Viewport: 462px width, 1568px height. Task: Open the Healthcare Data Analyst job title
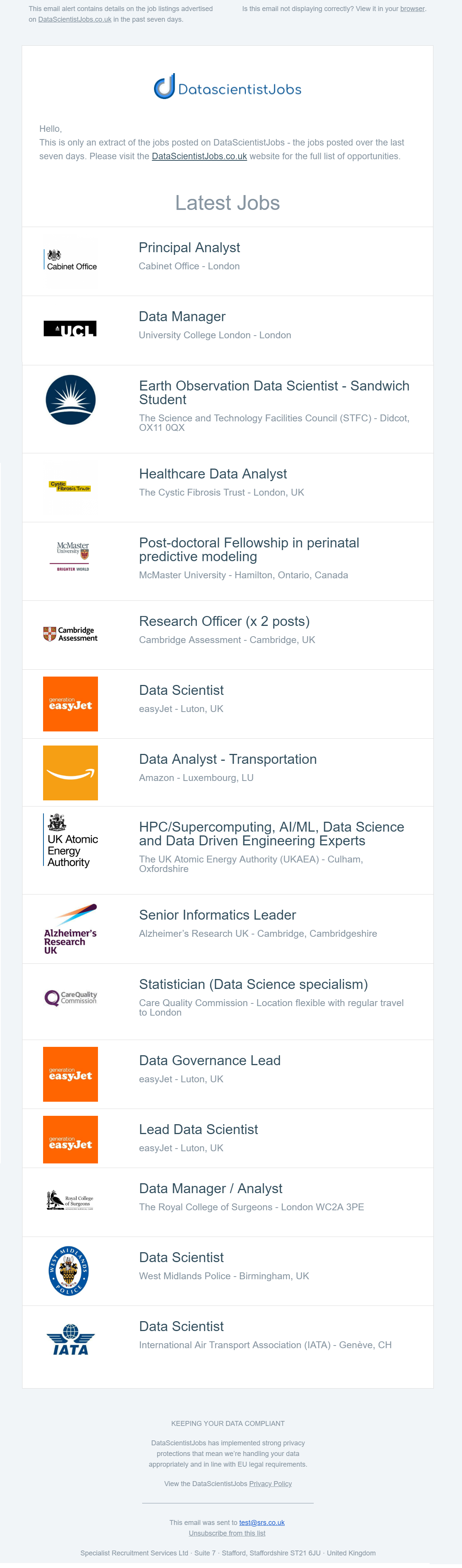[x=213, y=474]
